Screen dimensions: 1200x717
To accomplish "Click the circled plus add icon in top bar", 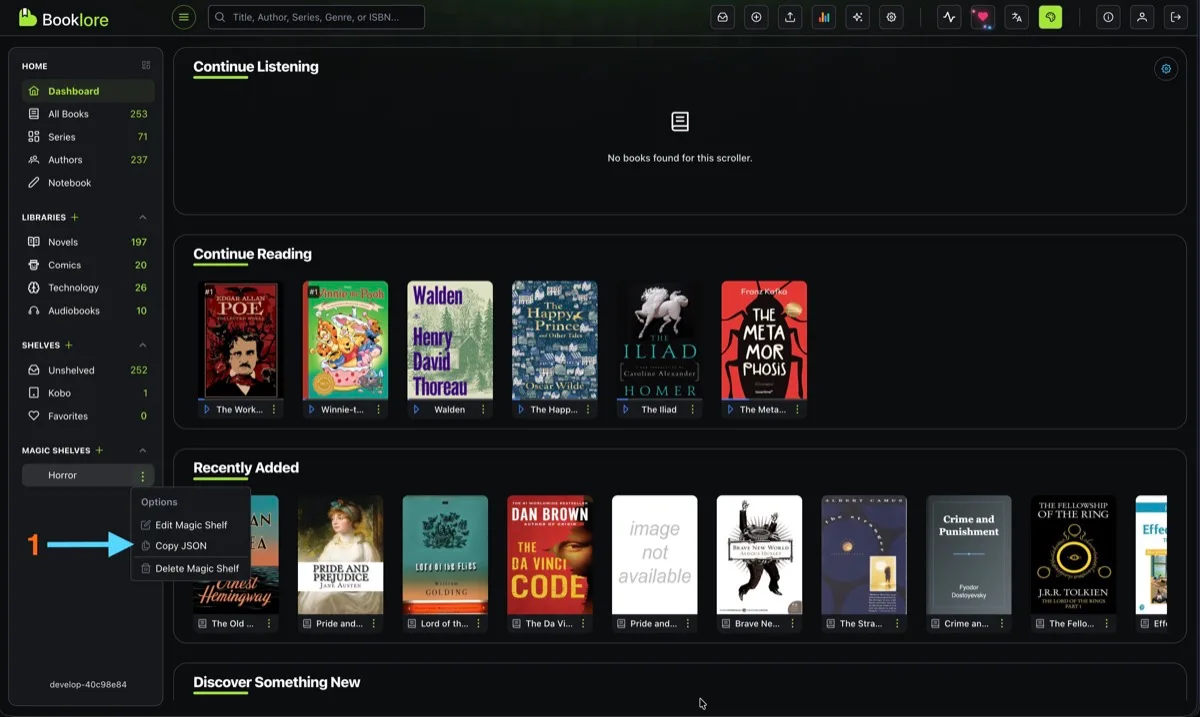I will (756, 17).
